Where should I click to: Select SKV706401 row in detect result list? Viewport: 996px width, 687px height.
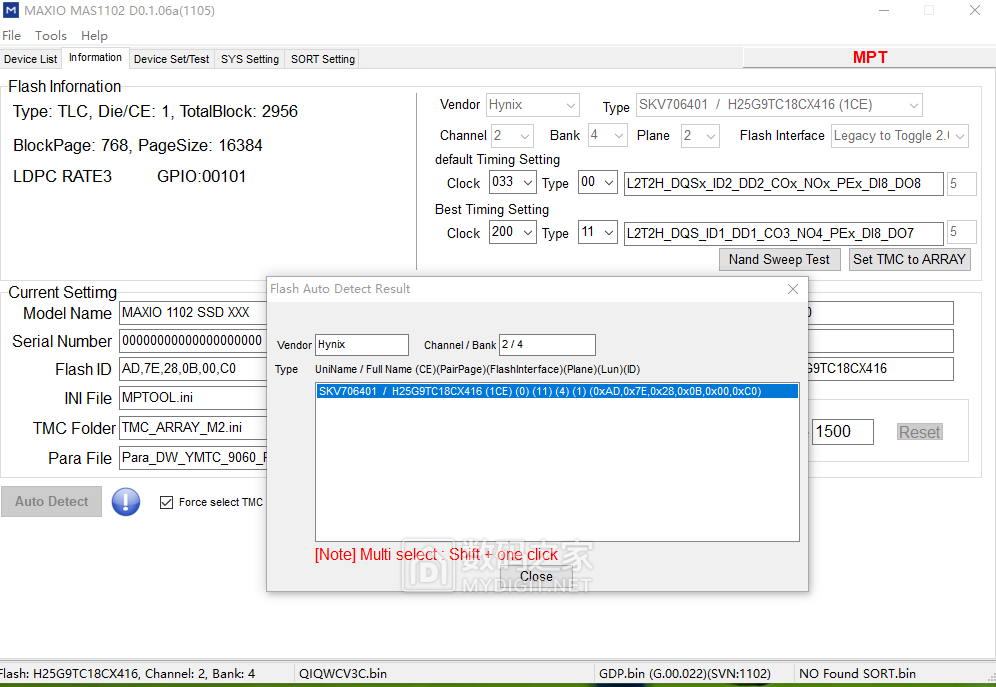tap(556, 391)
